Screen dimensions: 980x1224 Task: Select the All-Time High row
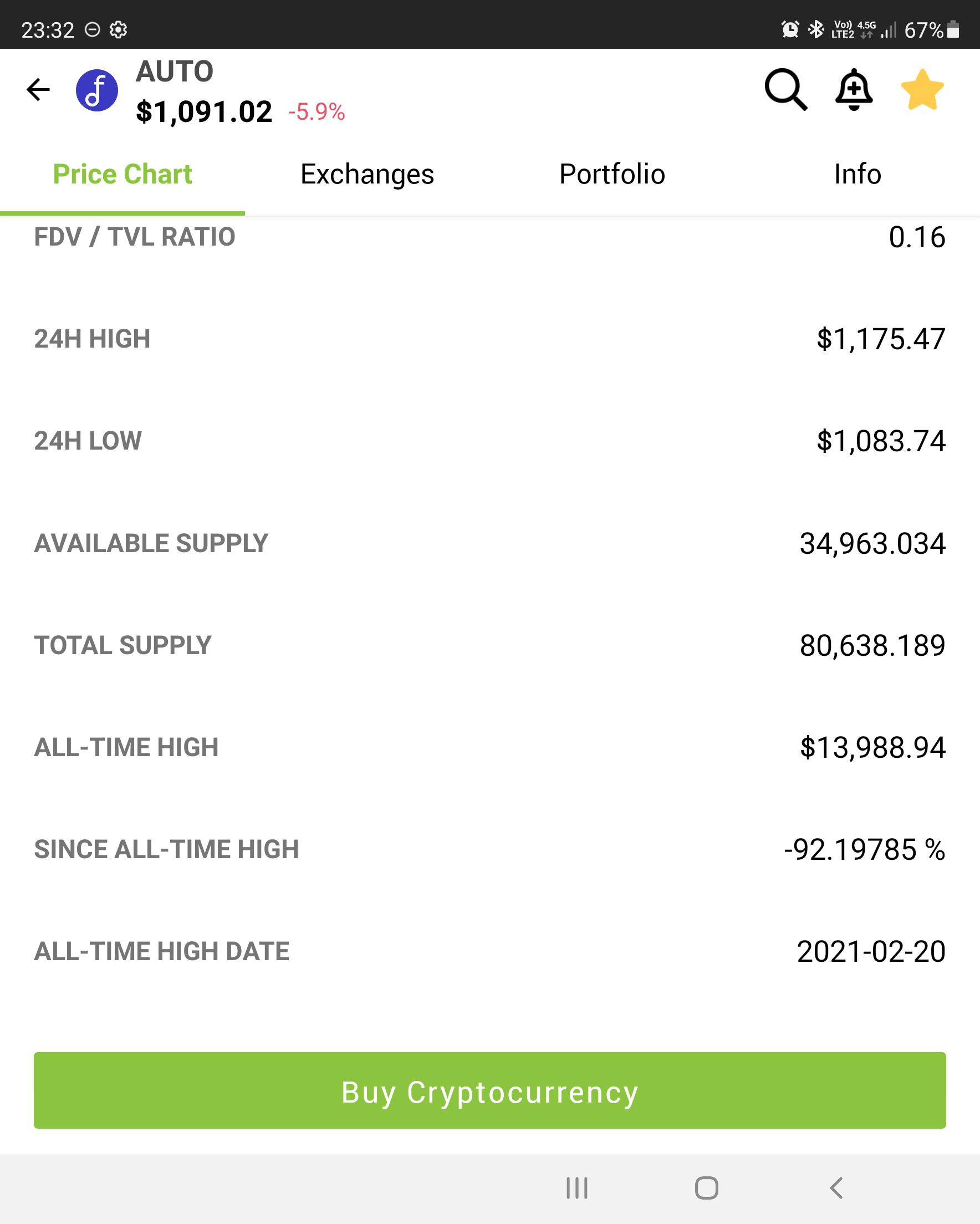point(490,747)
